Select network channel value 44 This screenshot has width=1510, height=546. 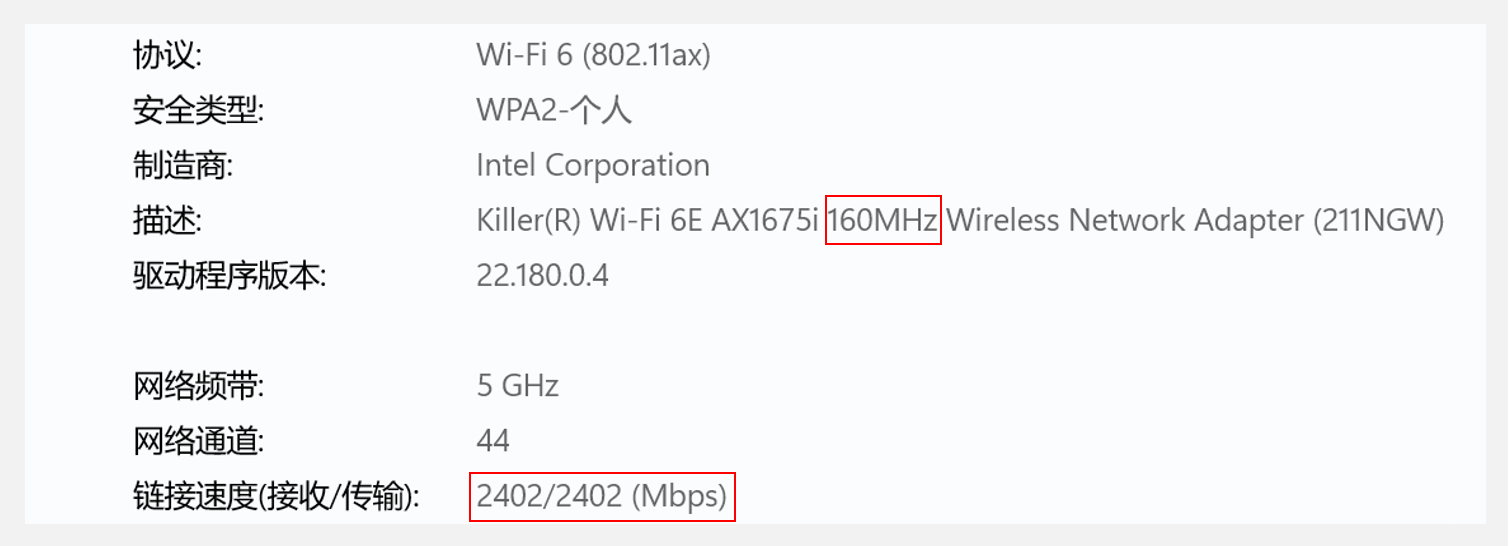tap(493, 440)
